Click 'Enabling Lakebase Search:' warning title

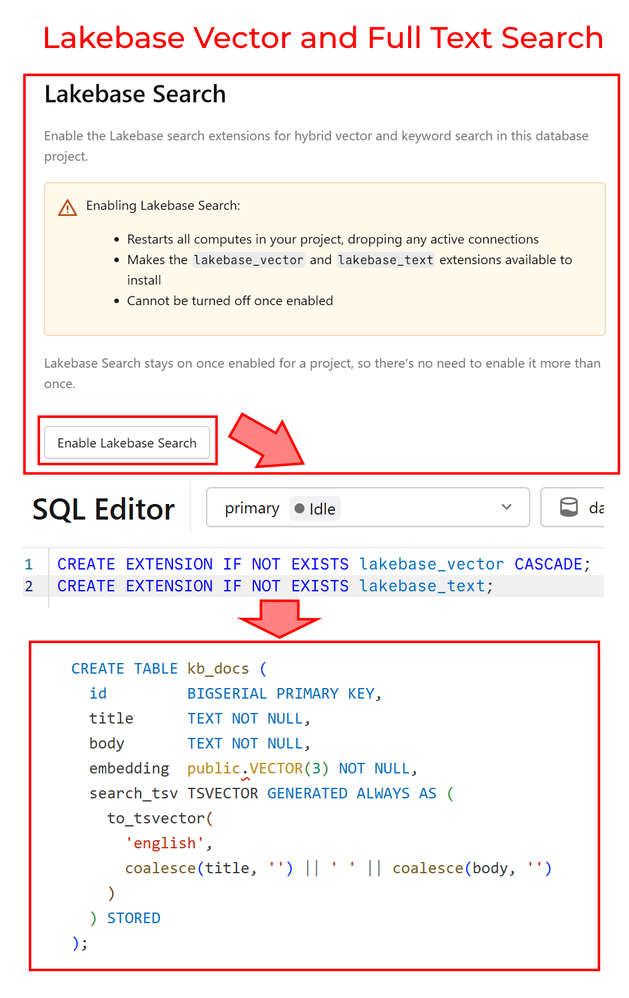163,206
